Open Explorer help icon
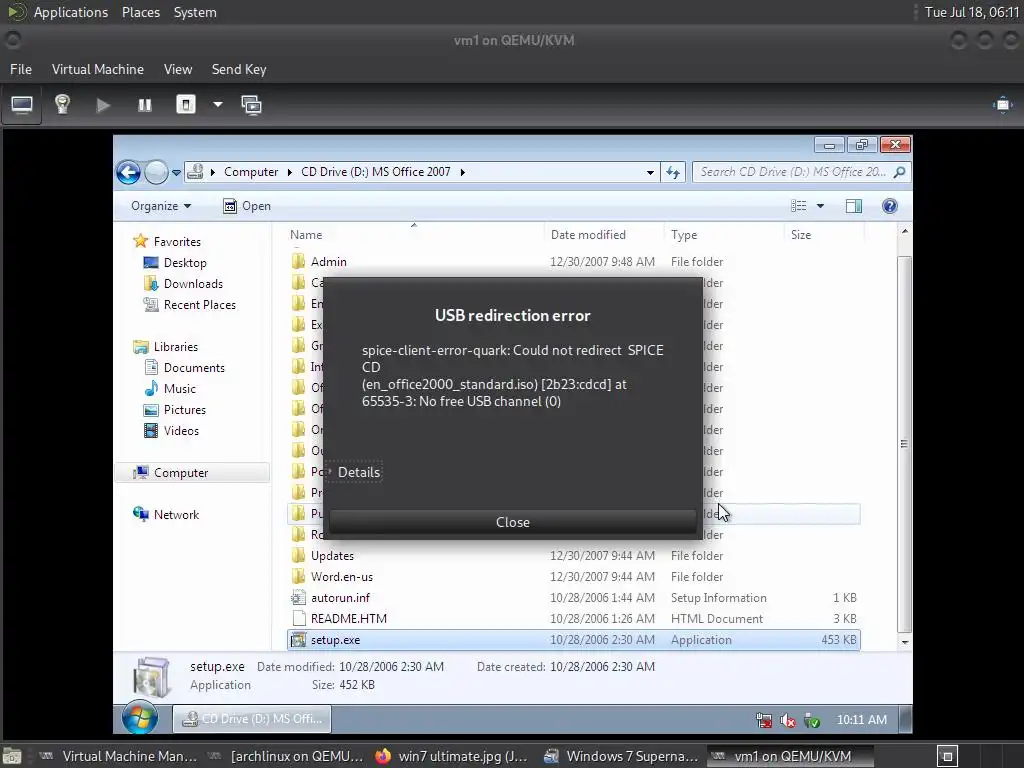1024x768 pixels. pos(889,206)
